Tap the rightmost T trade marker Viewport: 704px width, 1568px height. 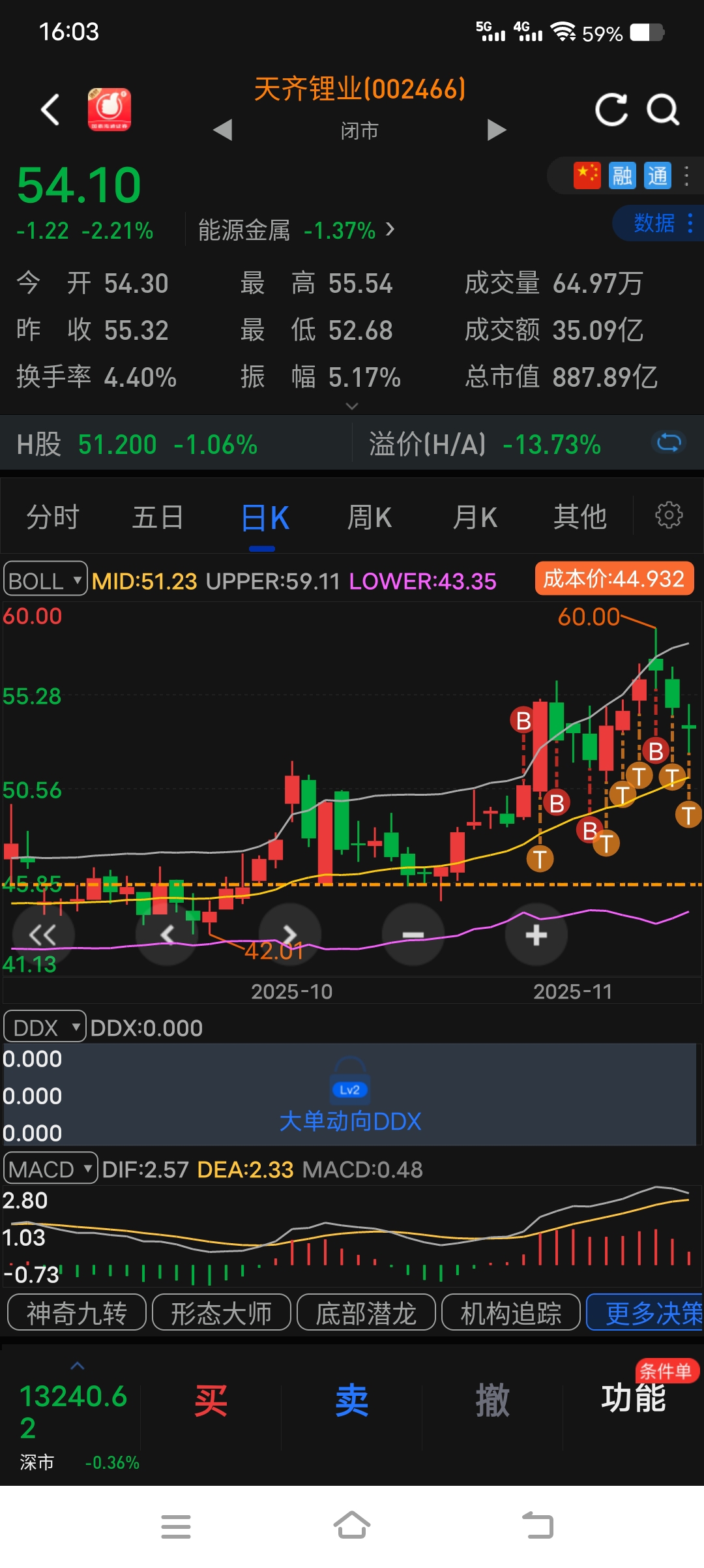688,815
